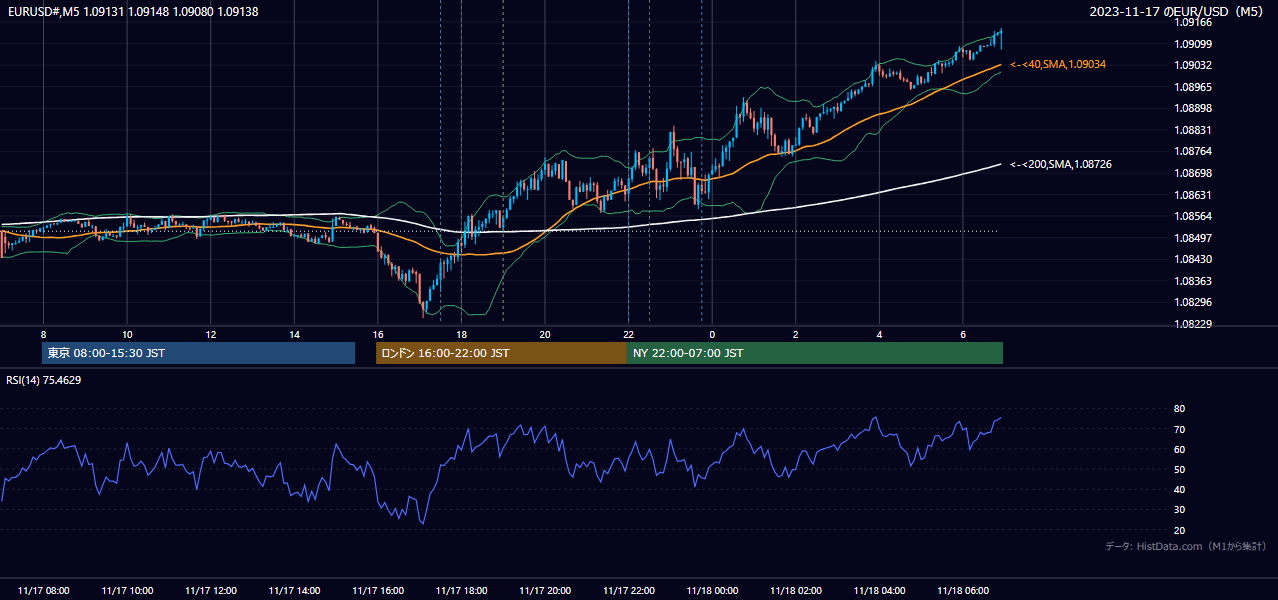Click hour label 8 under price chart

[43, 335]
